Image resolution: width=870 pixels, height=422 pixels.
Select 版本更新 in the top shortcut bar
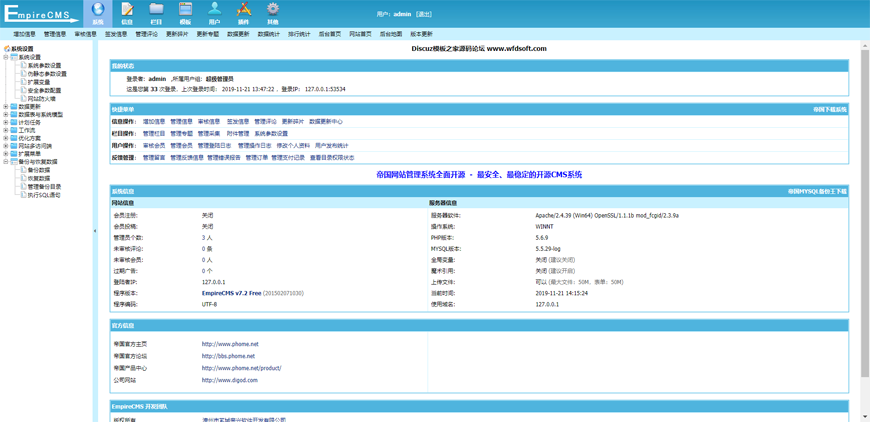421,34
